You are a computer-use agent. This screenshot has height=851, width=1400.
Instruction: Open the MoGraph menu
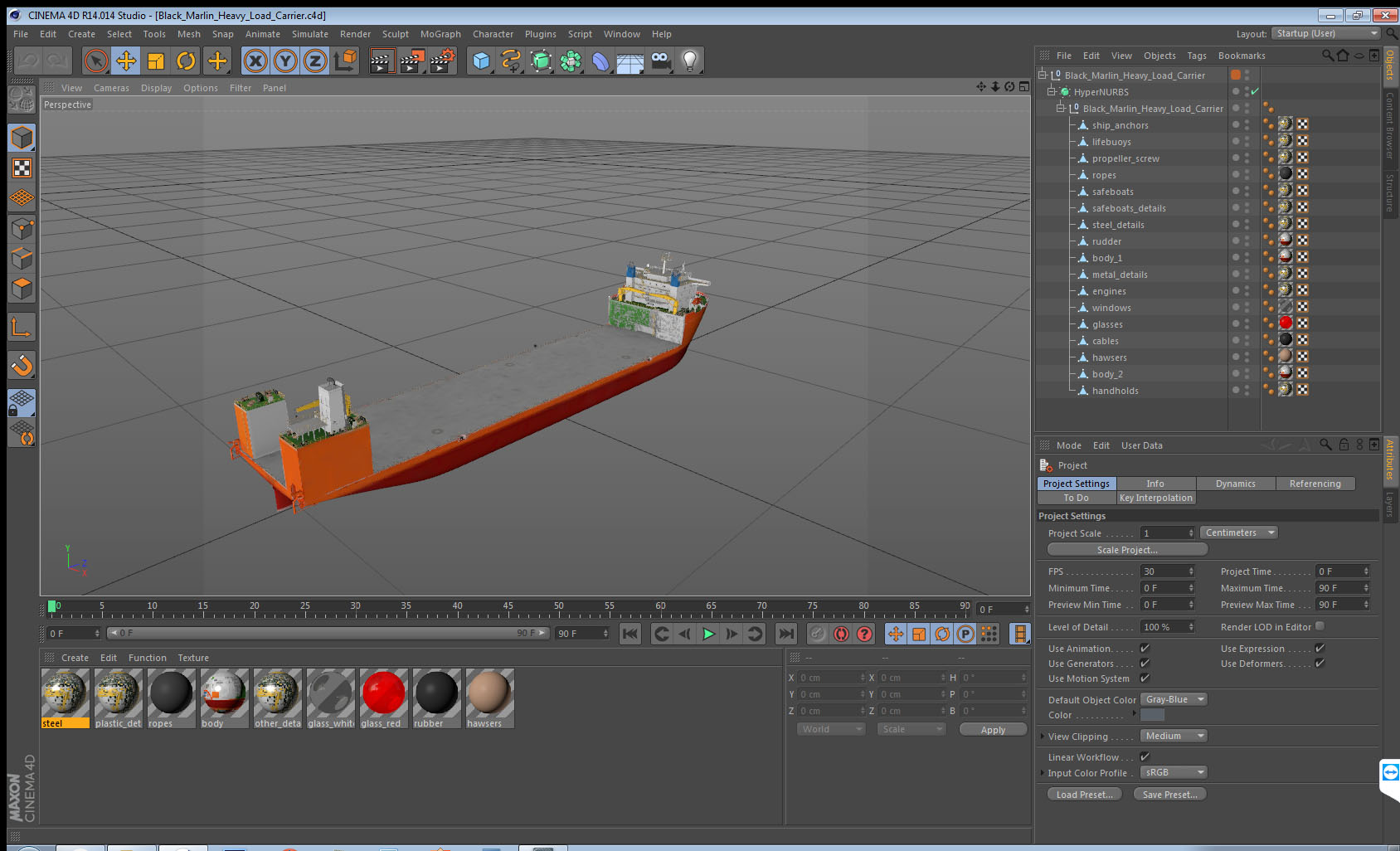[x=440, y=34]
